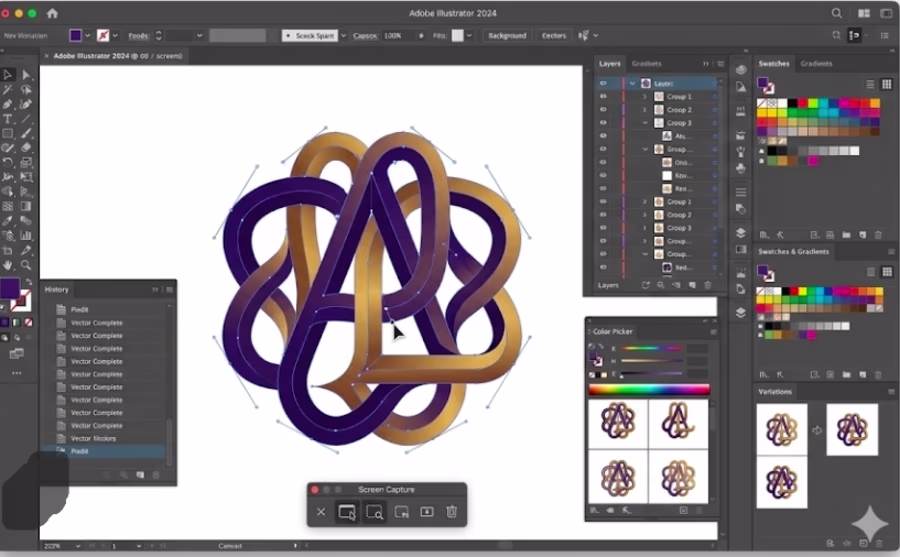Click the Ceclors button
This screenshot has width=900, height=557.
[554, 36]
